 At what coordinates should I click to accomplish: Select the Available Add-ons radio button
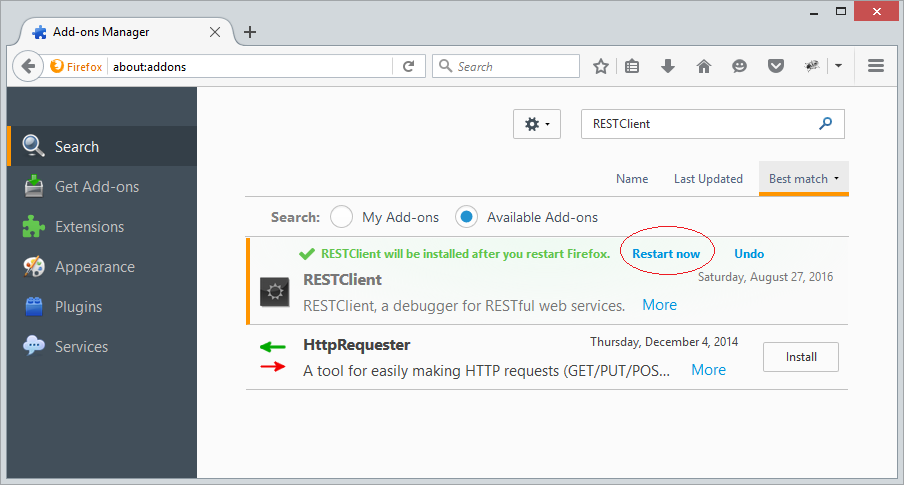466,217
